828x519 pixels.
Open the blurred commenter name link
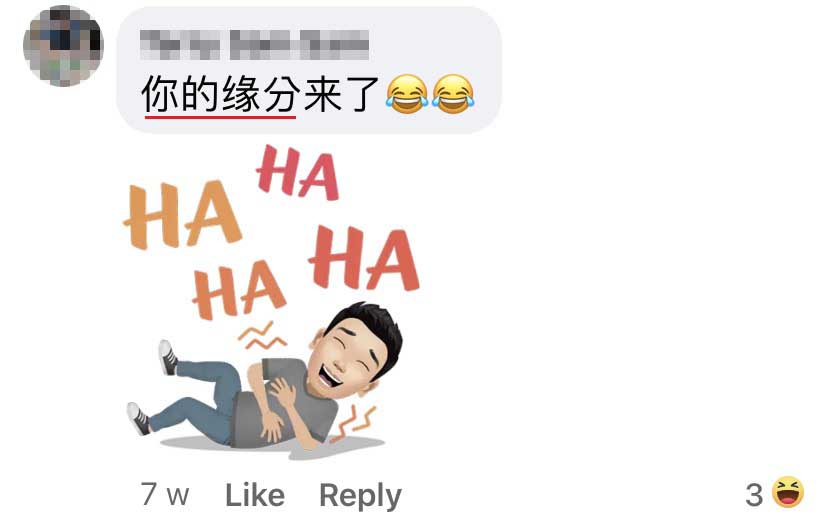click(x=254, y=44)
